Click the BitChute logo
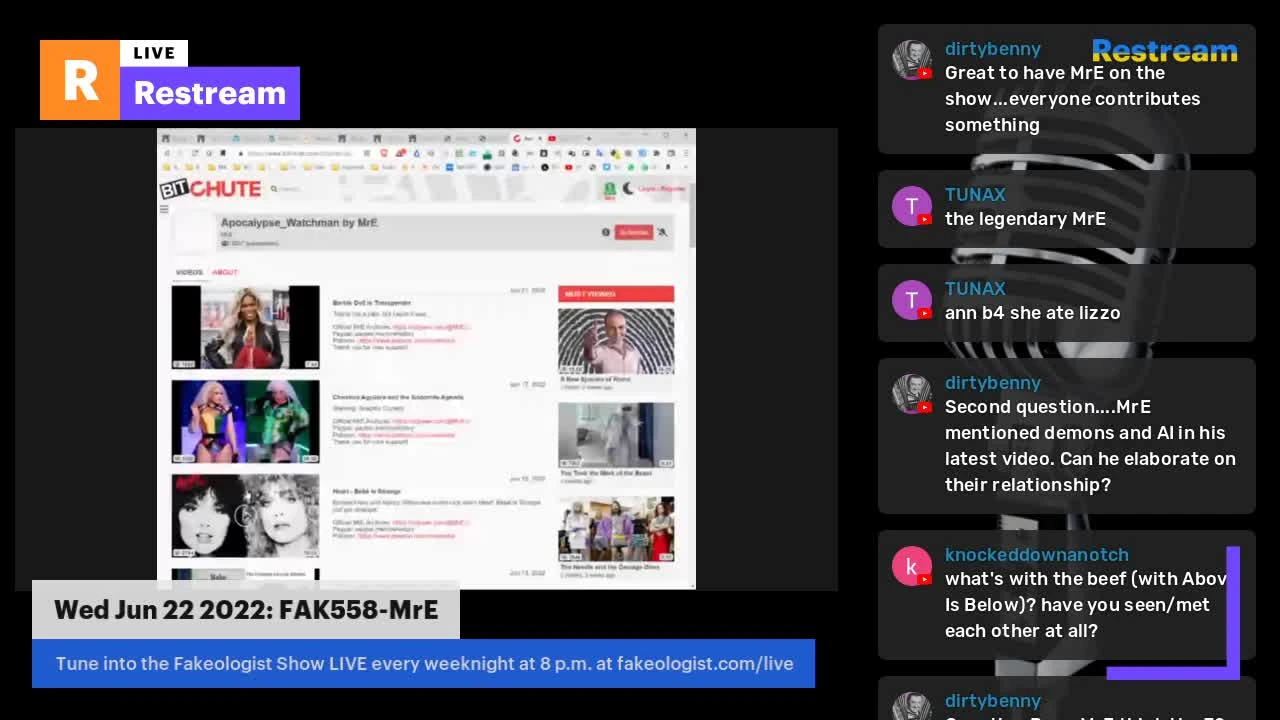 pos(211,189)
